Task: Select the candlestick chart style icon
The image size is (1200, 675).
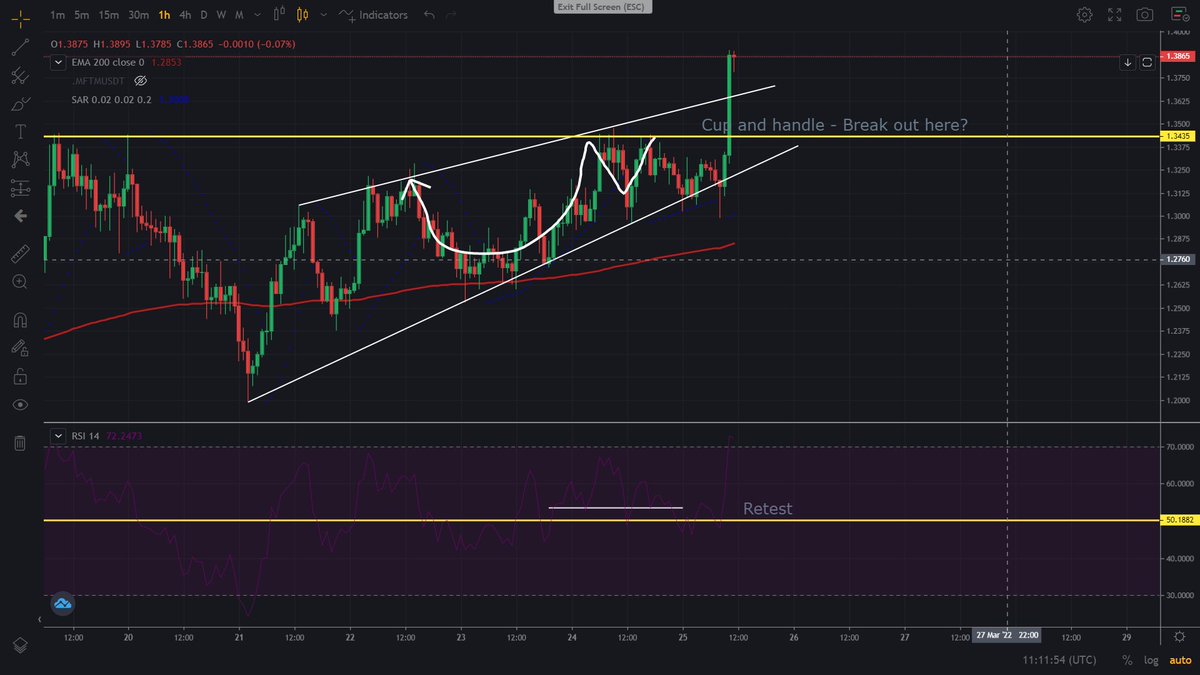Action: click(303, 15)
